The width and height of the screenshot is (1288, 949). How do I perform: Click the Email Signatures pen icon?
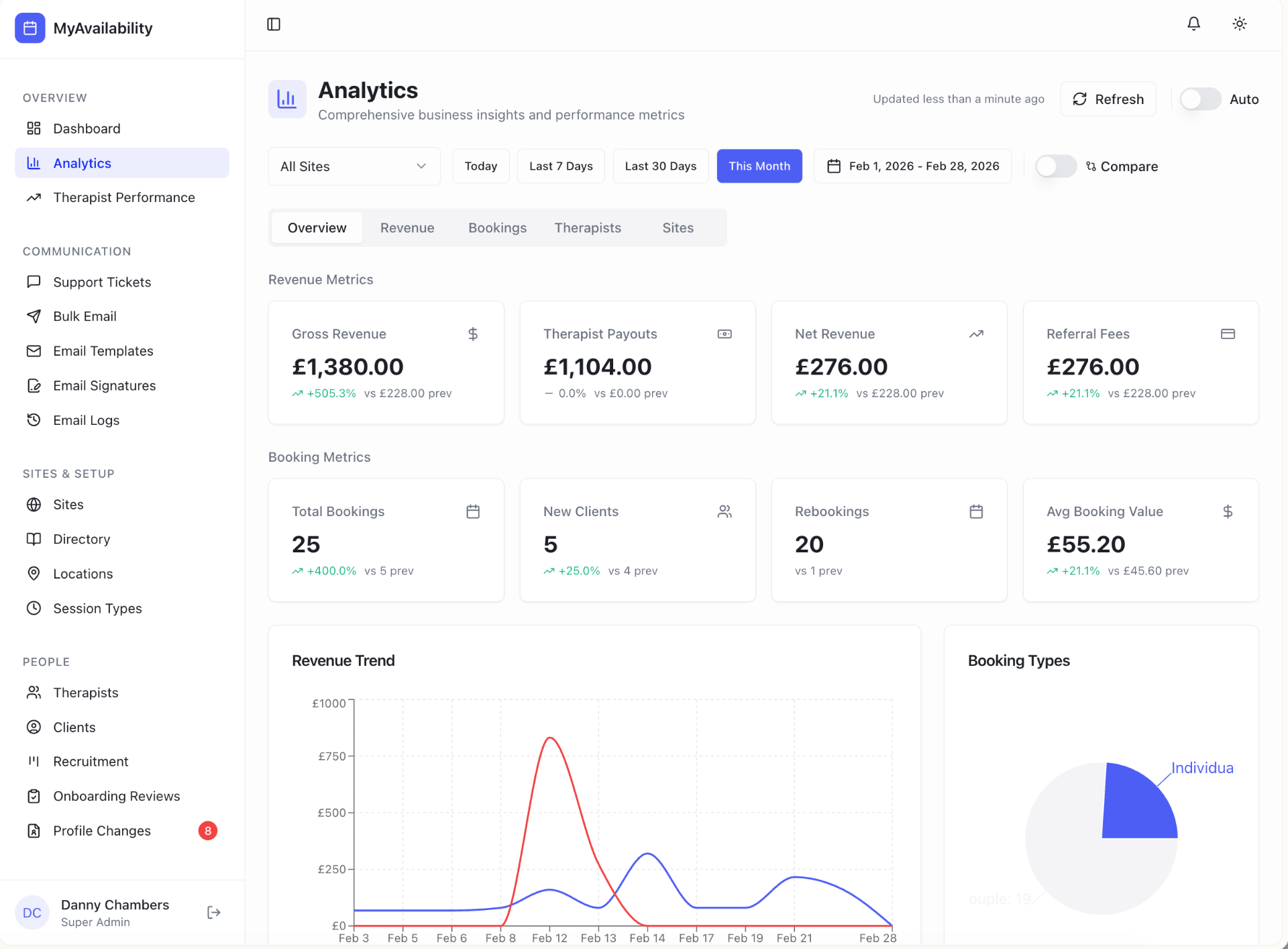[x=34, y=385]
